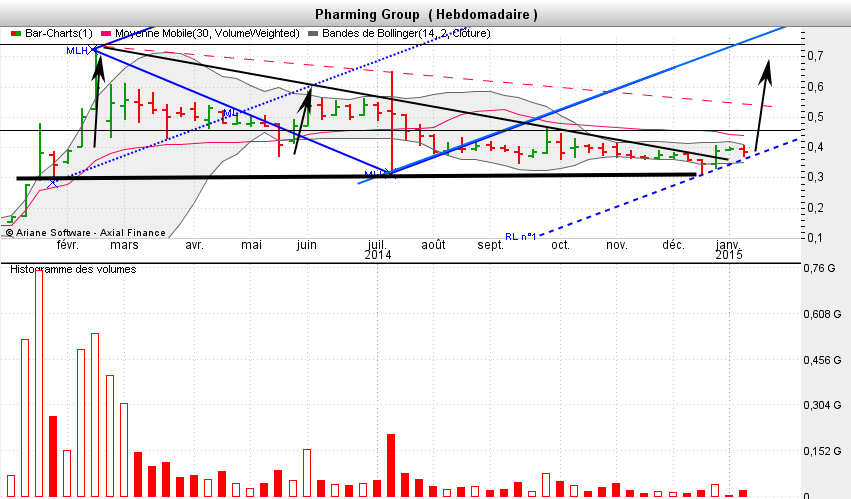Click the tallest volume histogram bar

(39, 383)
